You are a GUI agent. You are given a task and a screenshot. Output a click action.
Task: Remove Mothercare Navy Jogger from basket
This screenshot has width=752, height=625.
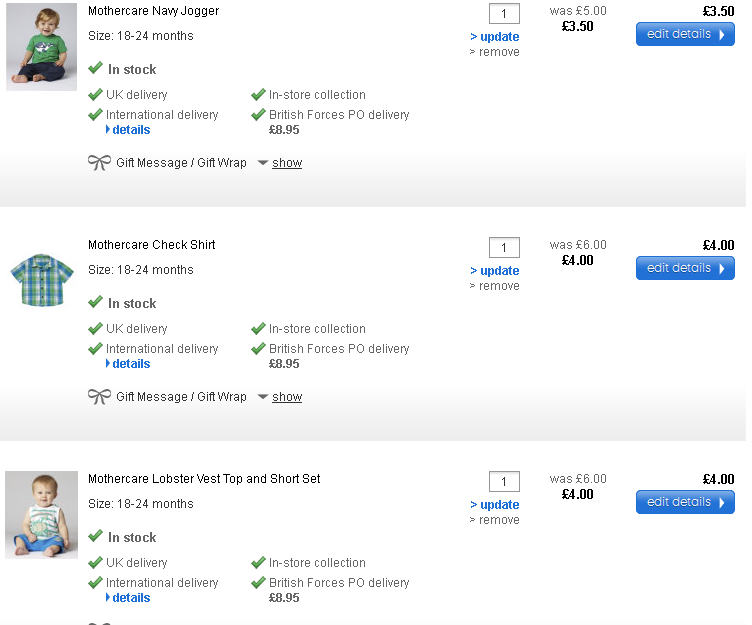click(x=496, y=52)
